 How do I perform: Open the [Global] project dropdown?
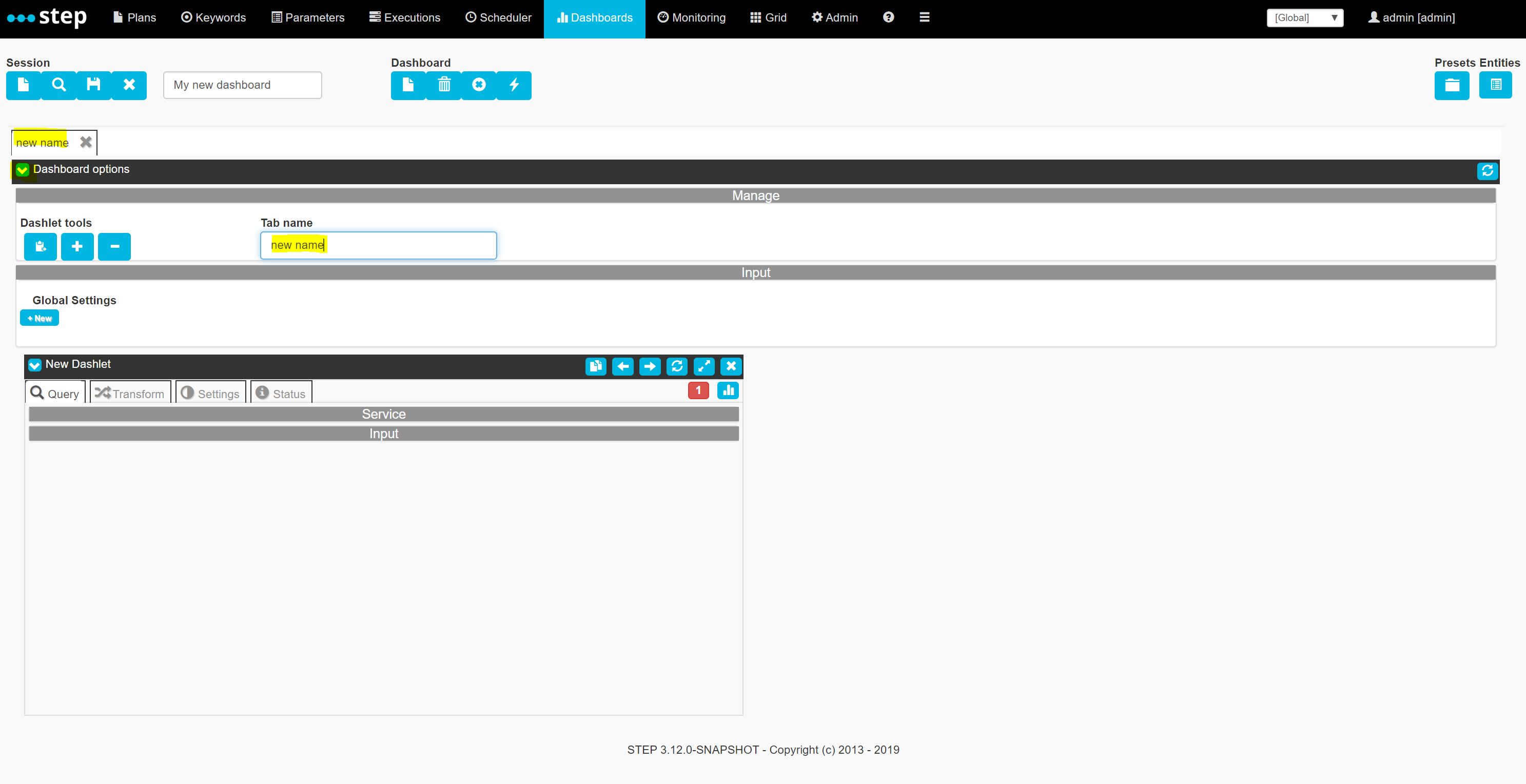tap(1305, 18)
